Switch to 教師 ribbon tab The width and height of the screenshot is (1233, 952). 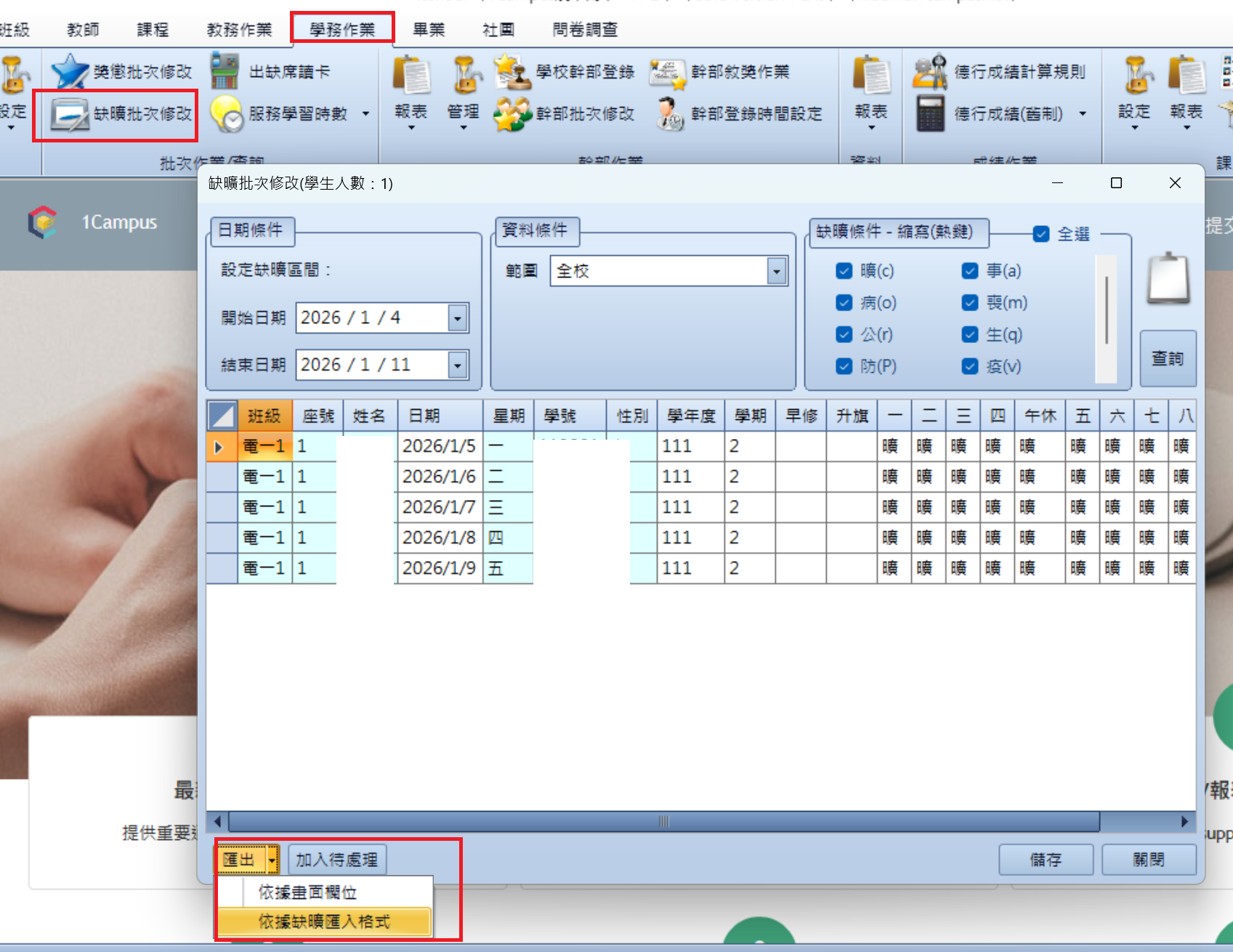pos(83,30)
